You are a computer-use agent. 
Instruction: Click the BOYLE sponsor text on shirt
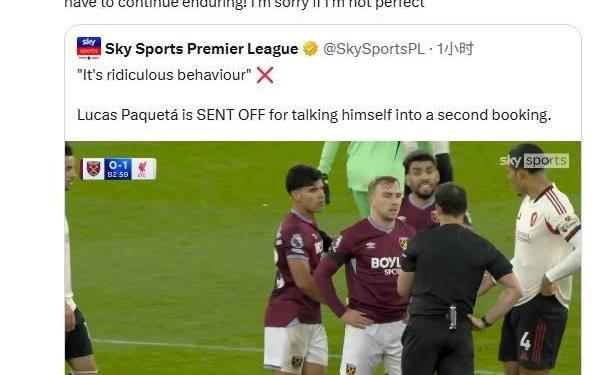click(386, 263)
